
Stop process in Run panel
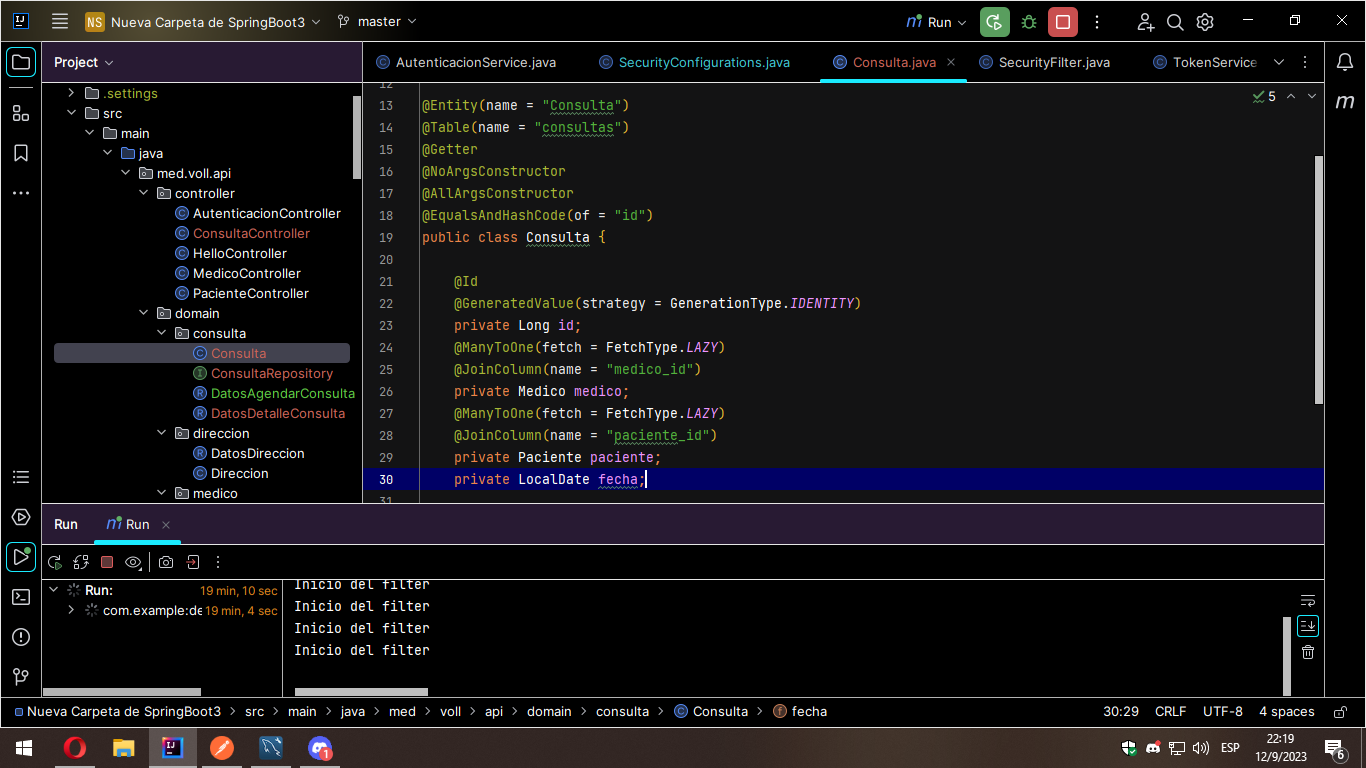107,562
